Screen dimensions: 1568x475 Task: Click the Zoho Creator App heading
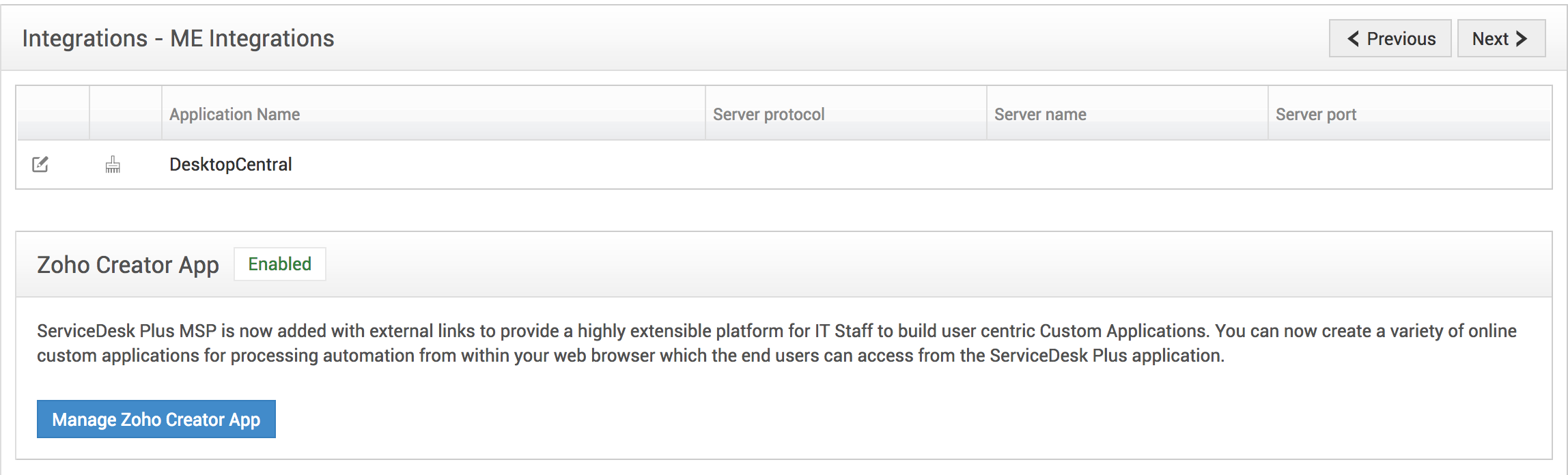(x=128, y=265)
